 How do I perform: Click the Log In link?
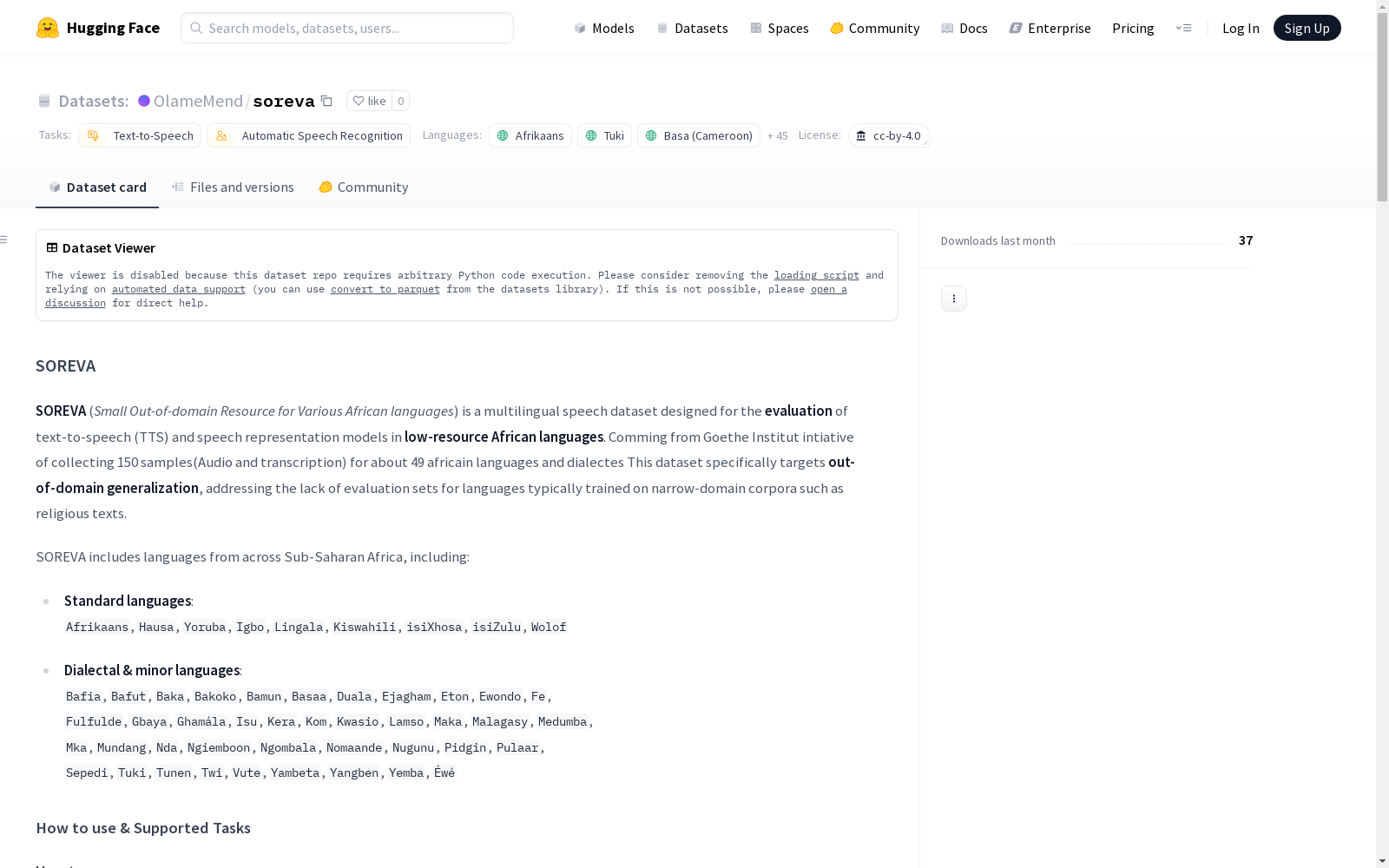[x=1241, y=28]
